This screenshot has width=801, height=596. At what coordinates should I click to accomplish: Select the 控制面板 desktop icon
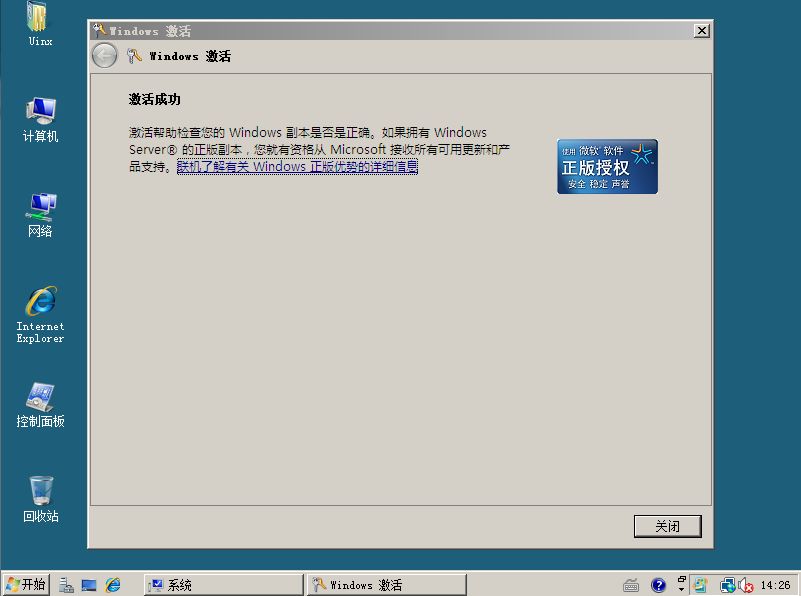(x=40, y=405)
